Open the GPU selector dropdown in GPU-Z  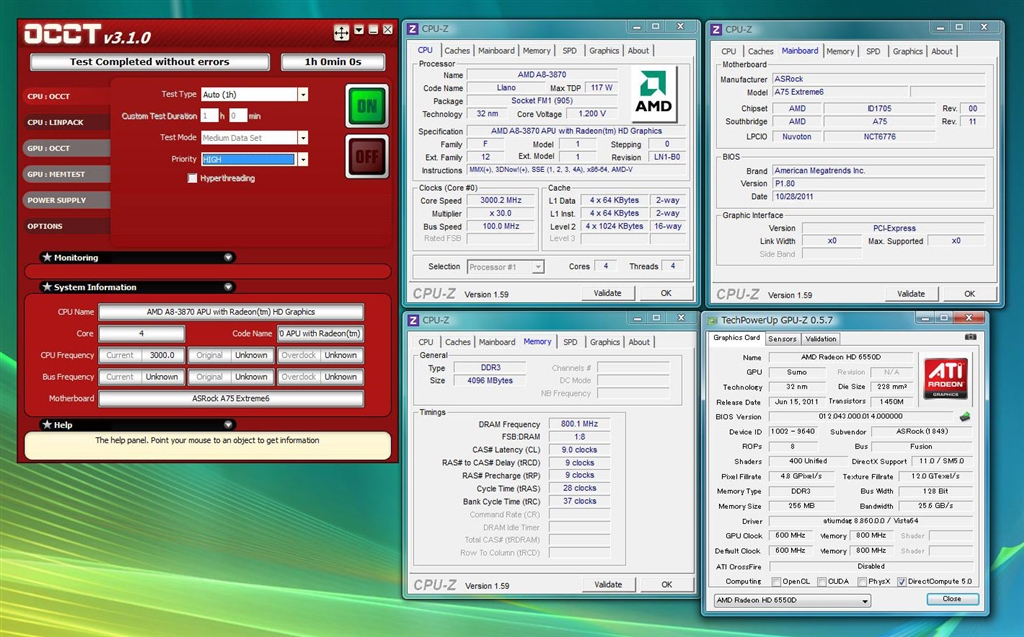pos(864,601)
